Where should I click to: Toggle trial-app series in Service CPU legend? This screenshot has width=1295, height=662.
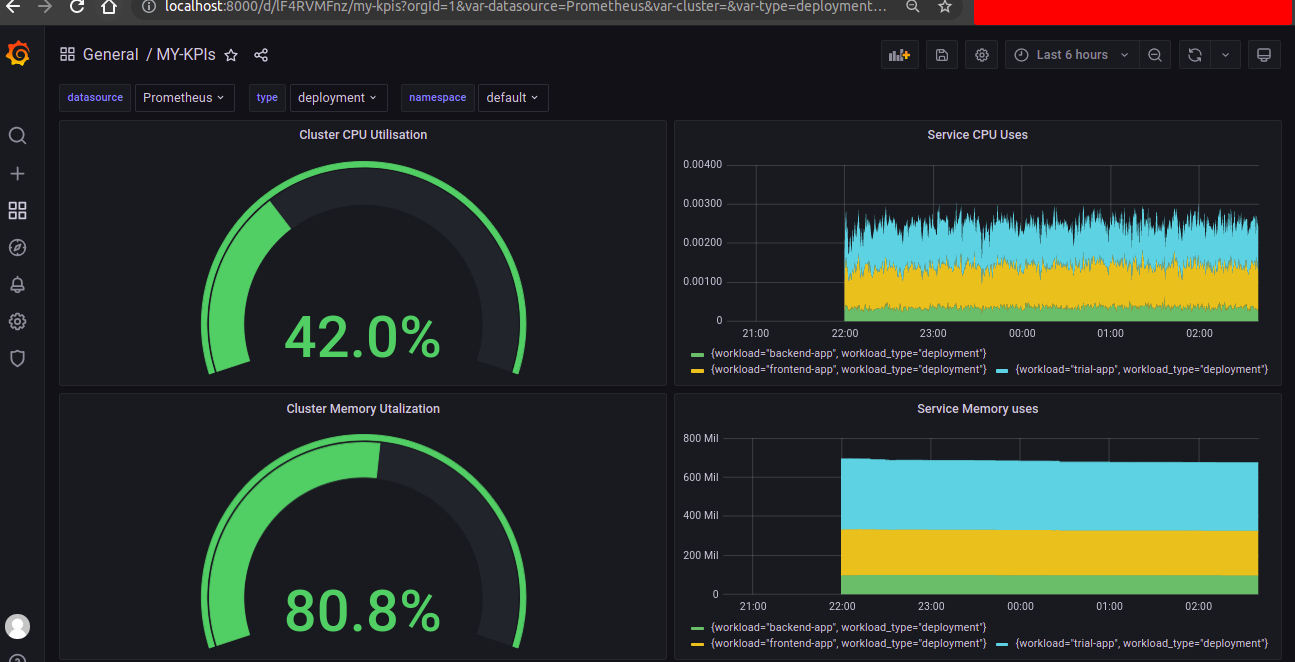point(1141,369)
